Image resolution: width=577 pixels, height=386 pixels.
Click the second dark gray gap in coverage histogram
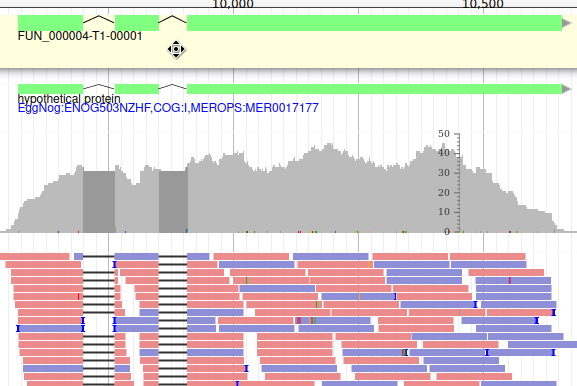click(173, 201)
